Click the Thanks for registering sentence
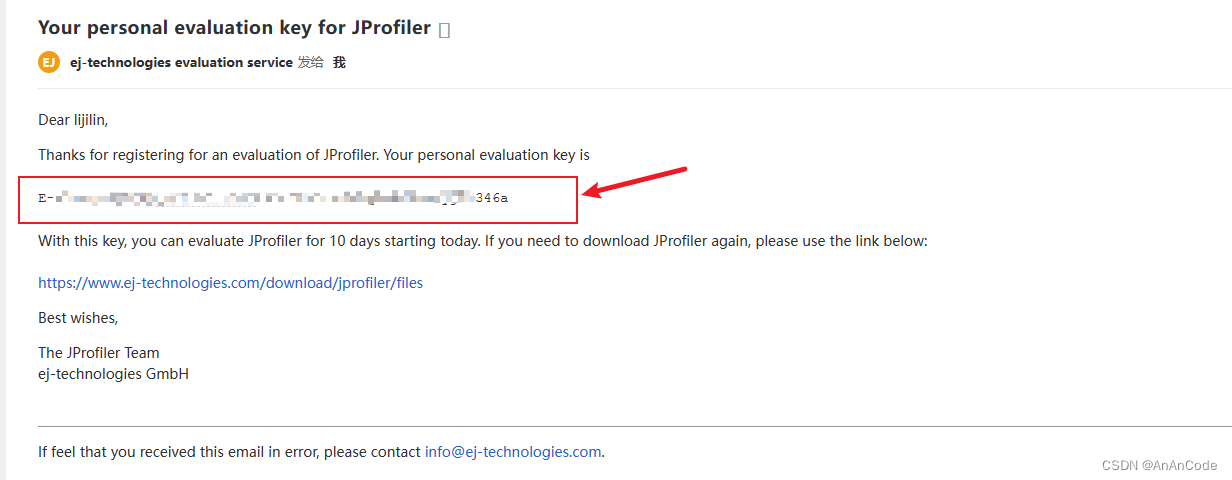 (314, 155)
